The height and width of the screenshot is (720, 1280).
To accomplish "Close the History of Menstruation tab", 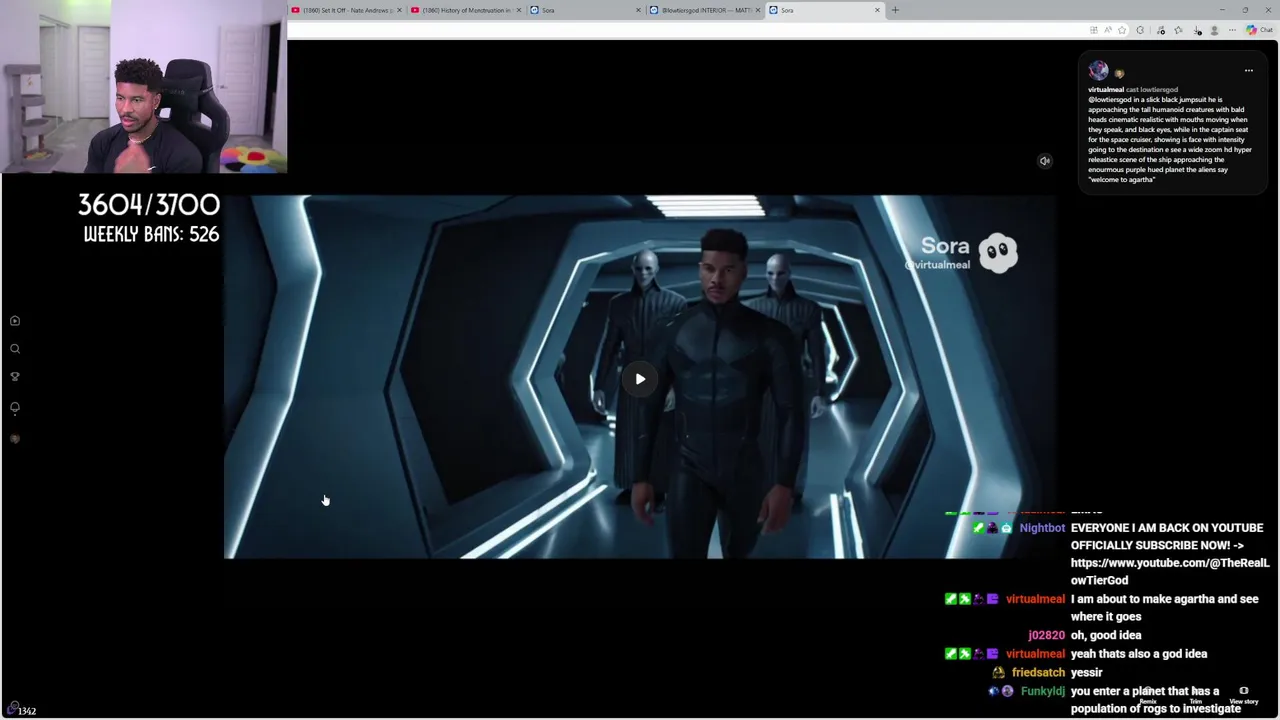I will pos(518,10).
